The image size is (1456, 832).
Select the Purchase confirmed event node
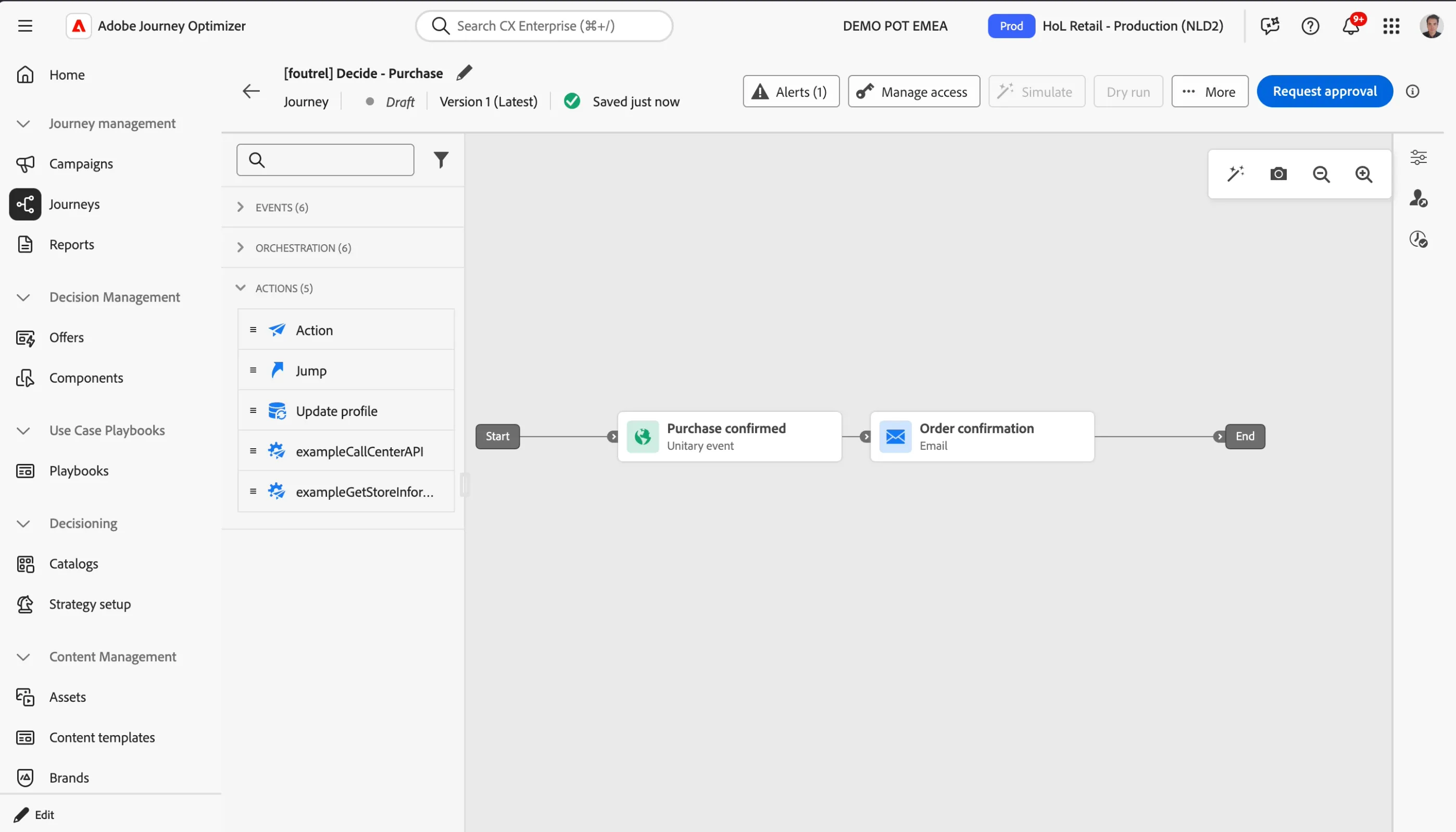(730, 437)
